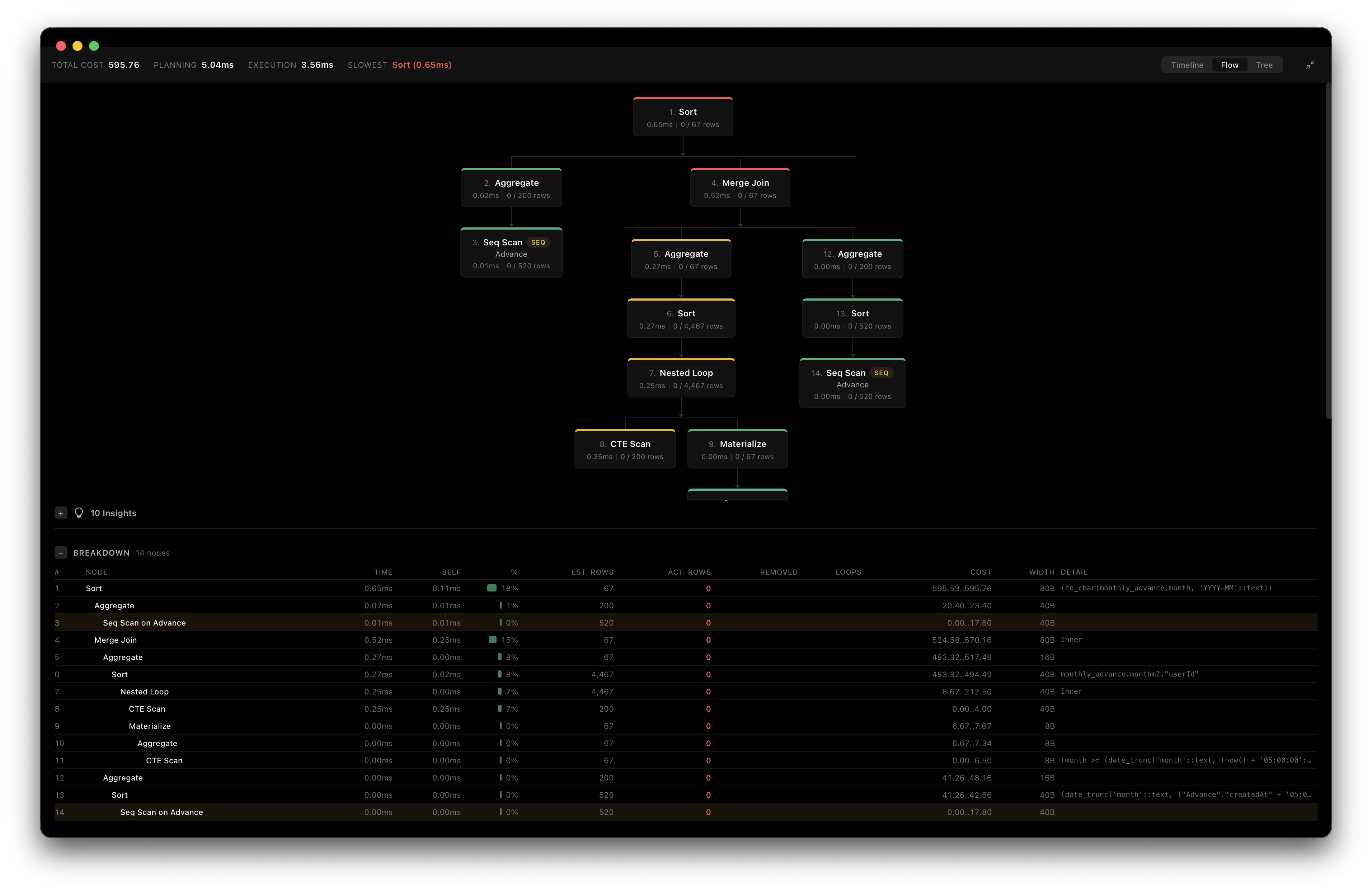Viewport: 1372px width, 891px height.
Task: Click the lightbulb Insights icon
Action: (x=79, y=513)
